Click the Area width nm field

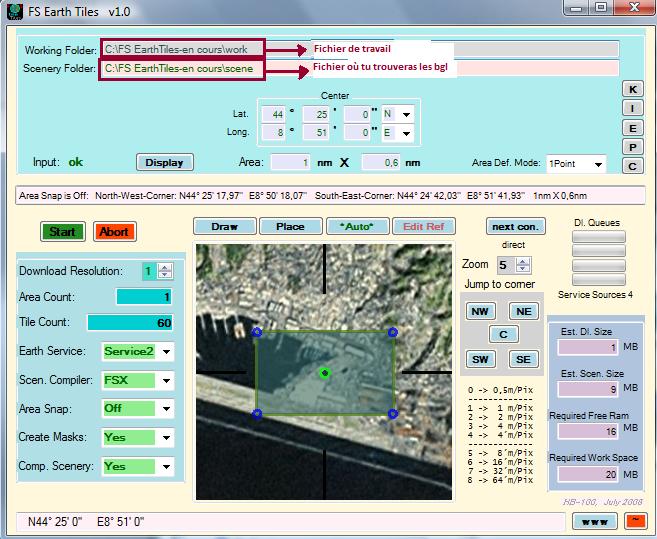[x=290, y=163]
